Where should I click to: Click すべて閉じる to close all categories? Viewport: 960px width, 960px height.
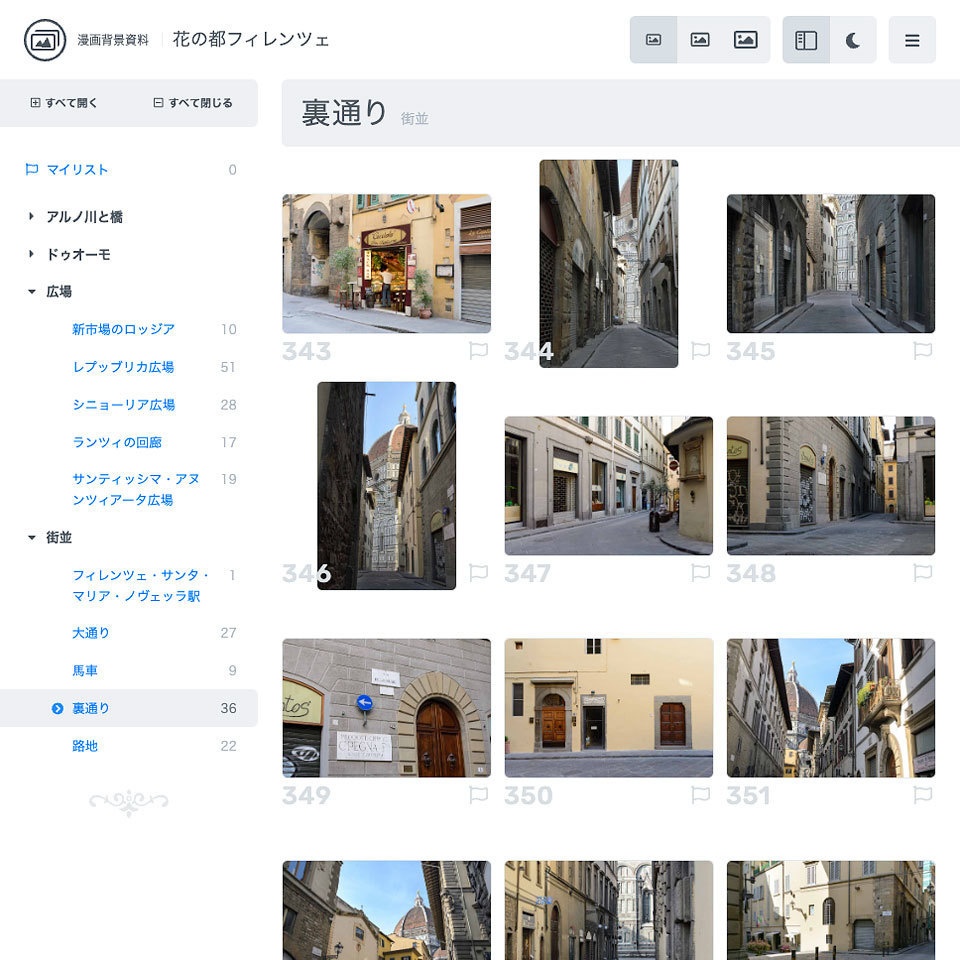click(192, 102)
